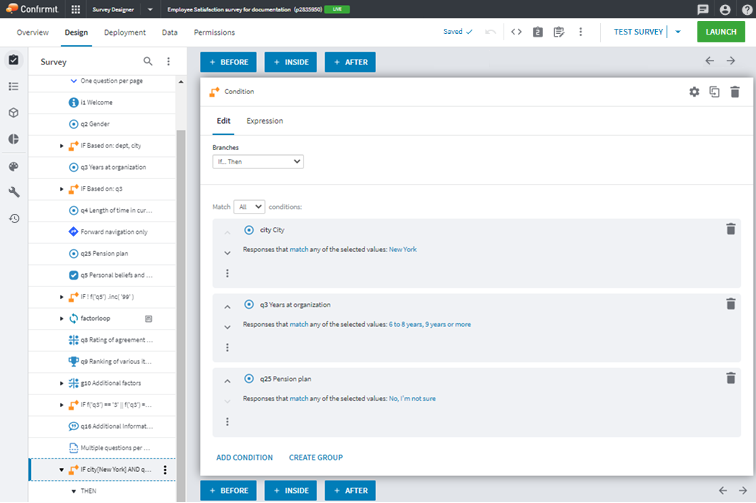Expand g10 Additional factors node
The height and width of the screenshot is (503, 756).
[61, 383]
